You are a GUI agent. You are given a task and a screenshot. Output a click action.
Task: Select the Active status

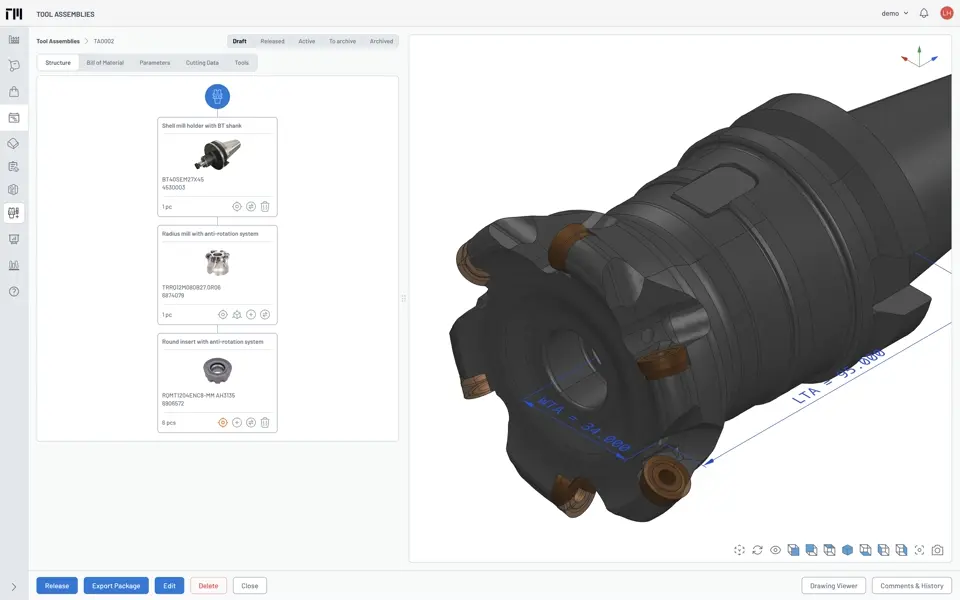coord(307,41)
